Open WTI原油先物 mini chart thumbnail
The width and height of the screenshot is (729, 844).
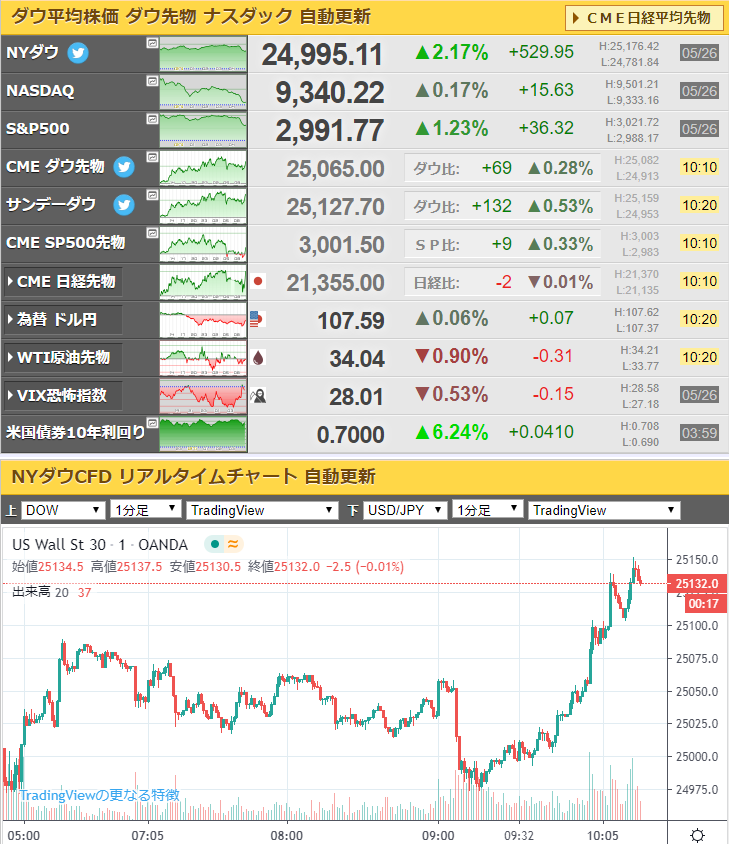203,358
